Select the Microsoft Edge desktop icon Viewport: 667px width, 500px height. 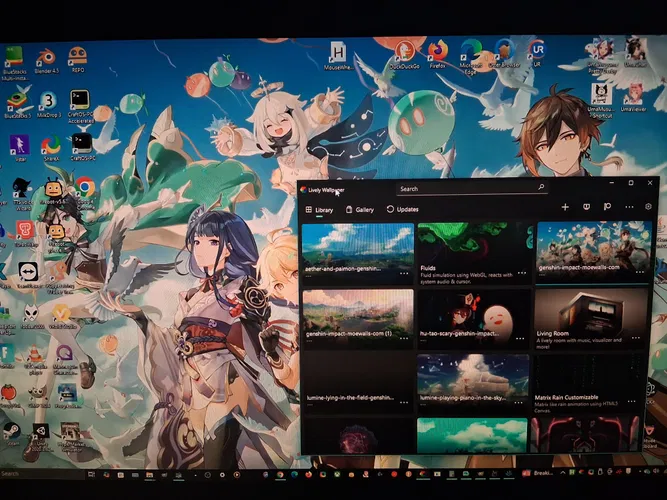click(470, 57)
